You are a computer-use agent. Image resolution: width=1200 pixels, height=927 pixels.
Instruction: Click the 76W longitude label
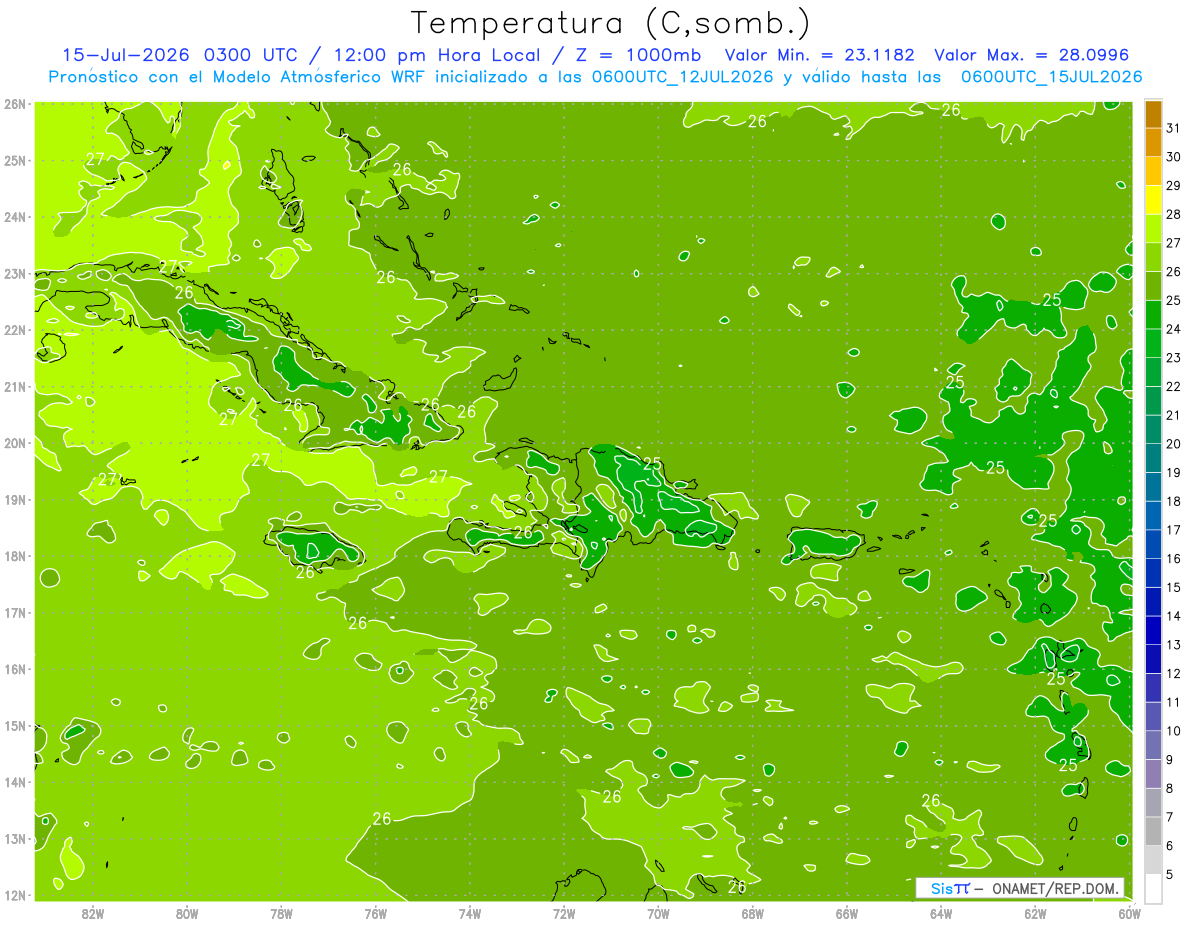(375, 913)
